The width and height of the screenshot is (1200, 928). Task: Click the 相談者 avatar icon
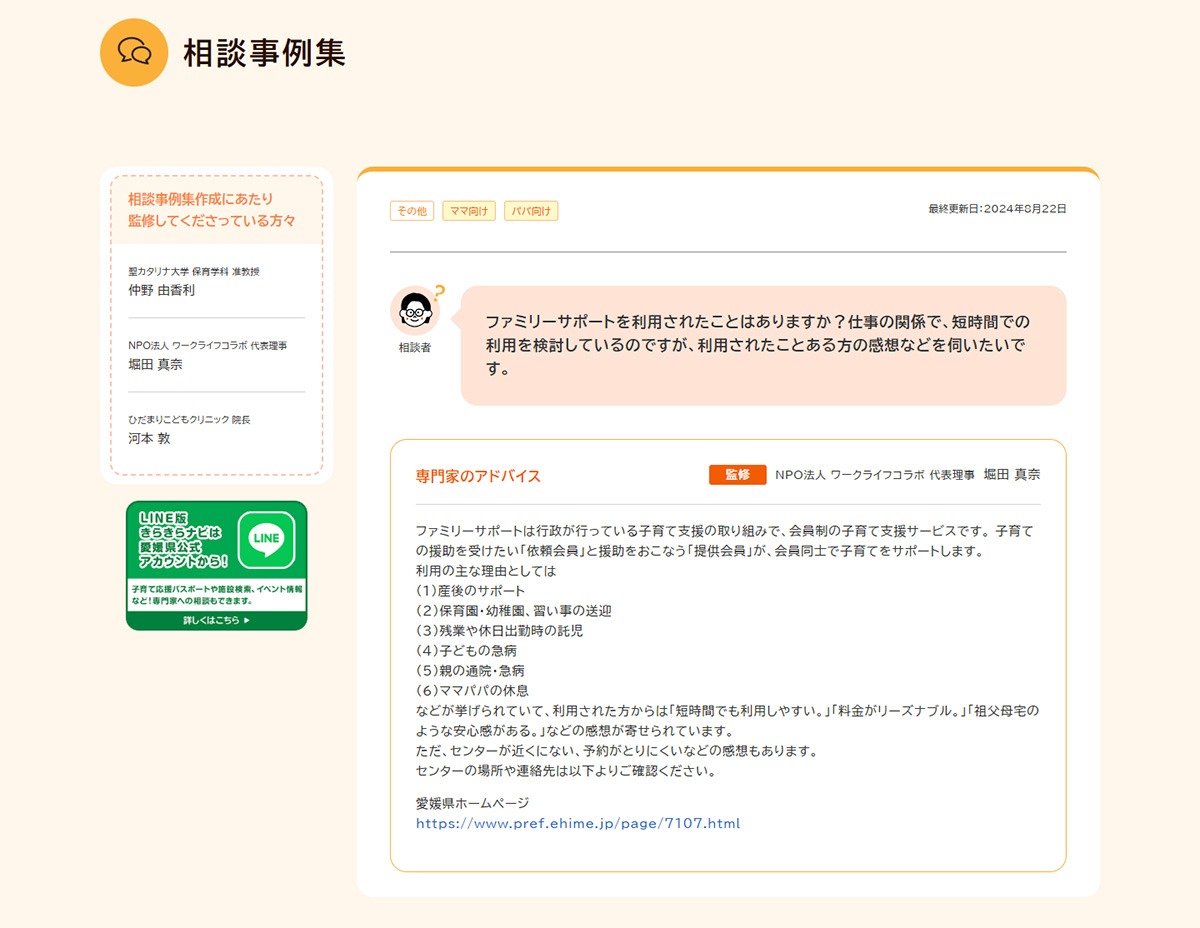coord(414,312)
